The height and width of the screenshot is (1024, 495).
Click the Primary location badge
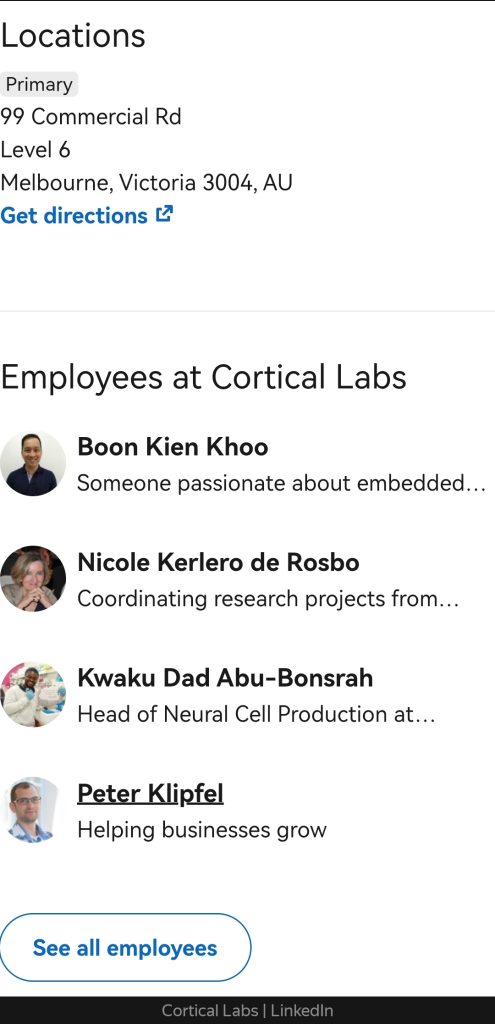pos(39,84)
